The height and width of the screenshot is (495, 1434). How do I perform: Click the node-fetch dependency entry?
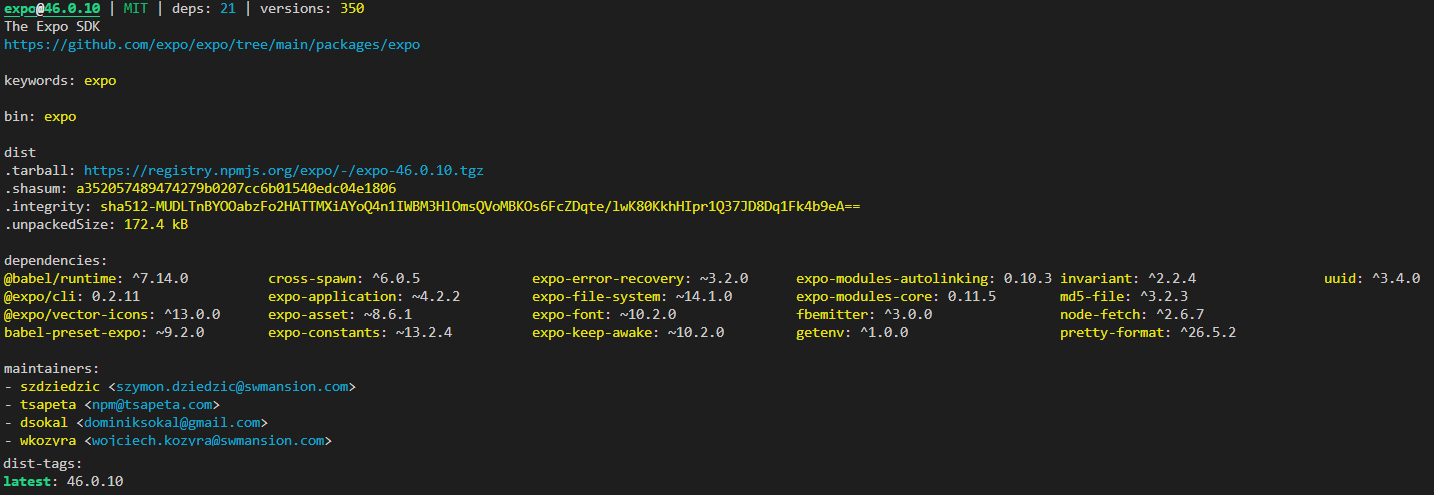[x=1132, y=315]
